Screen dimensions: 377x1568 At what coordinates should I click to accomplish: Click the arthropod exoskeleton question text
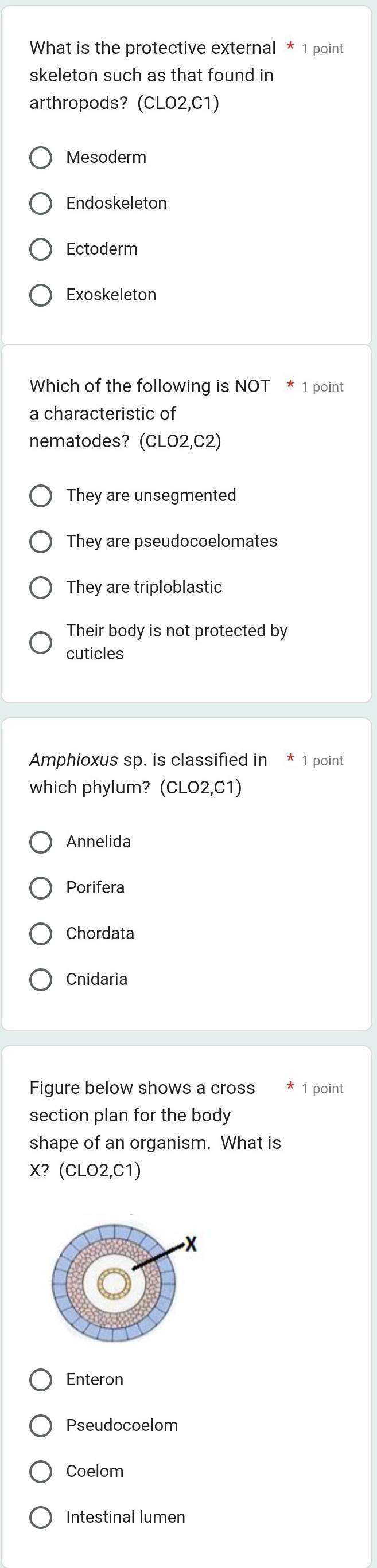tap(152, 76)
